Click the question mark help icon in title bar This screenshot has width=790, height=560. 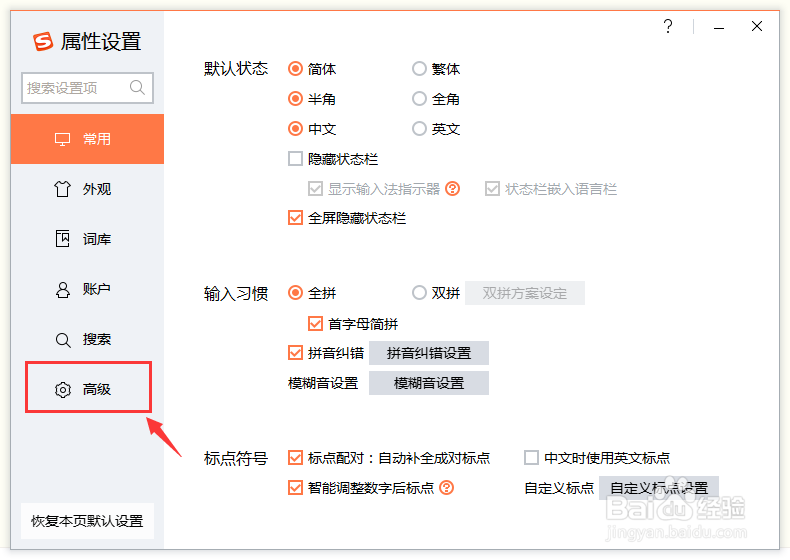tap(668, 27)
